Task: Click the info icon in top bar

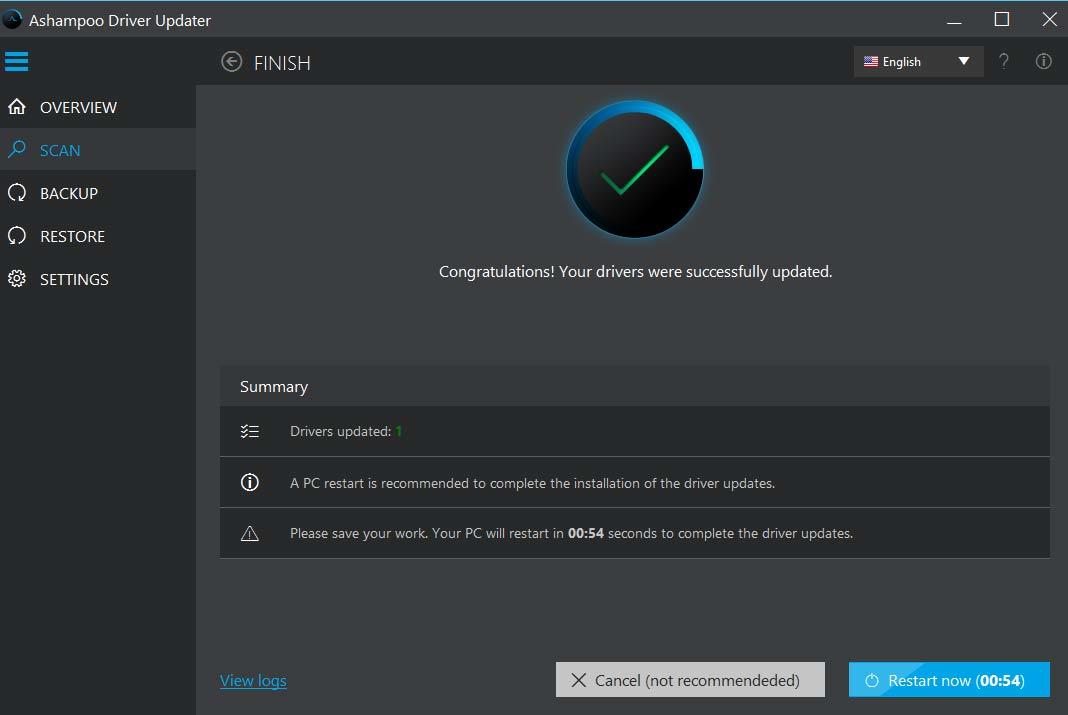Action: coord(1043,62)
